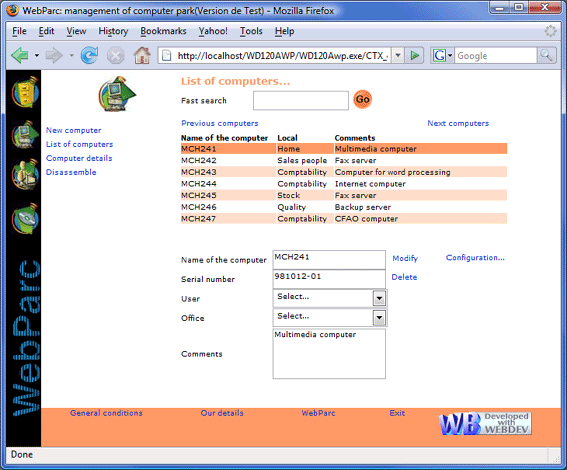Click the New computer link

click(73, 130)
